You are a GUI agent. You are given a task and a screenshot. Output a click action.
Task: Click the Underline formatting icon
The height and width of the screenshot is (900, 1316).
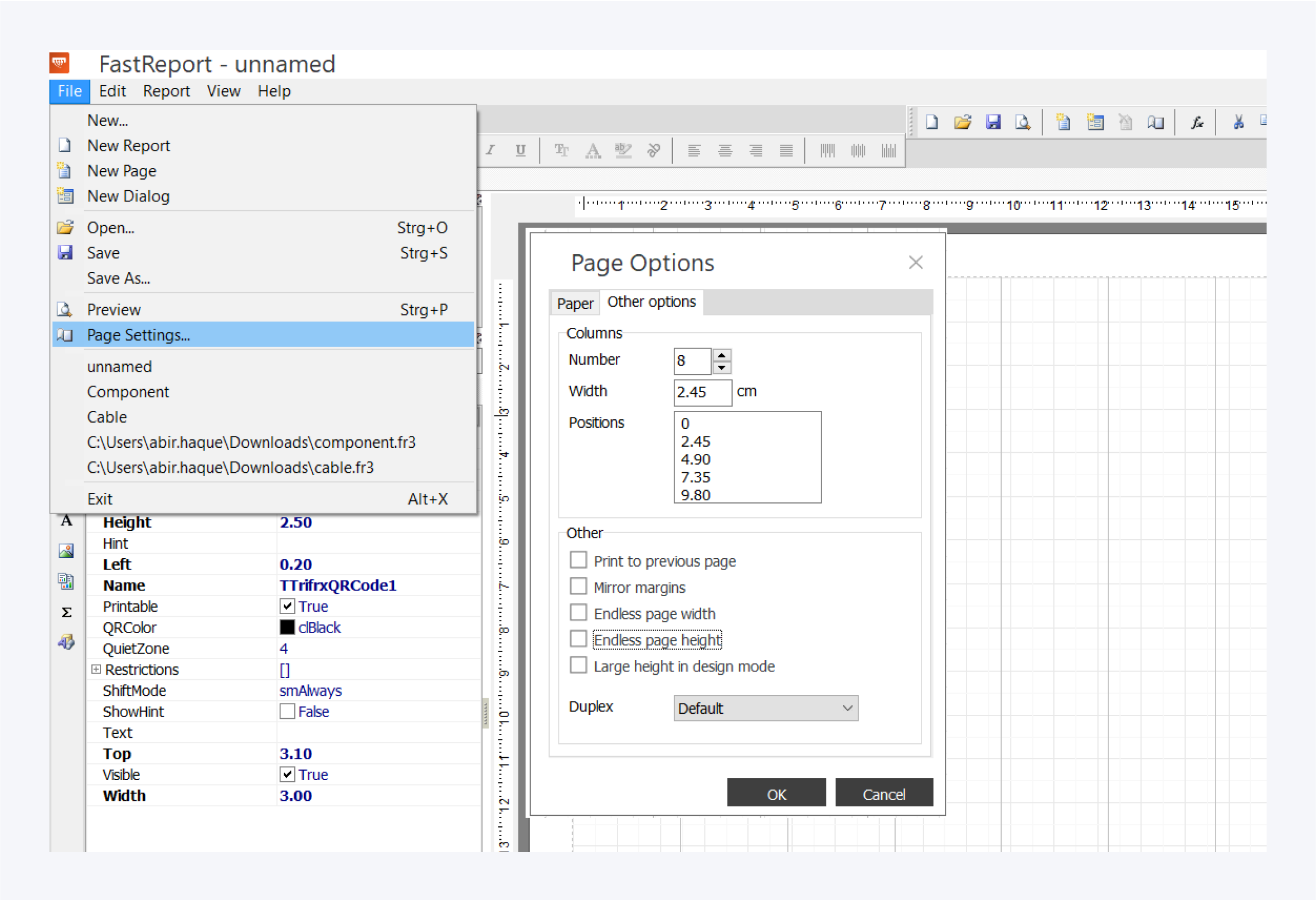[x=521, y=150]
